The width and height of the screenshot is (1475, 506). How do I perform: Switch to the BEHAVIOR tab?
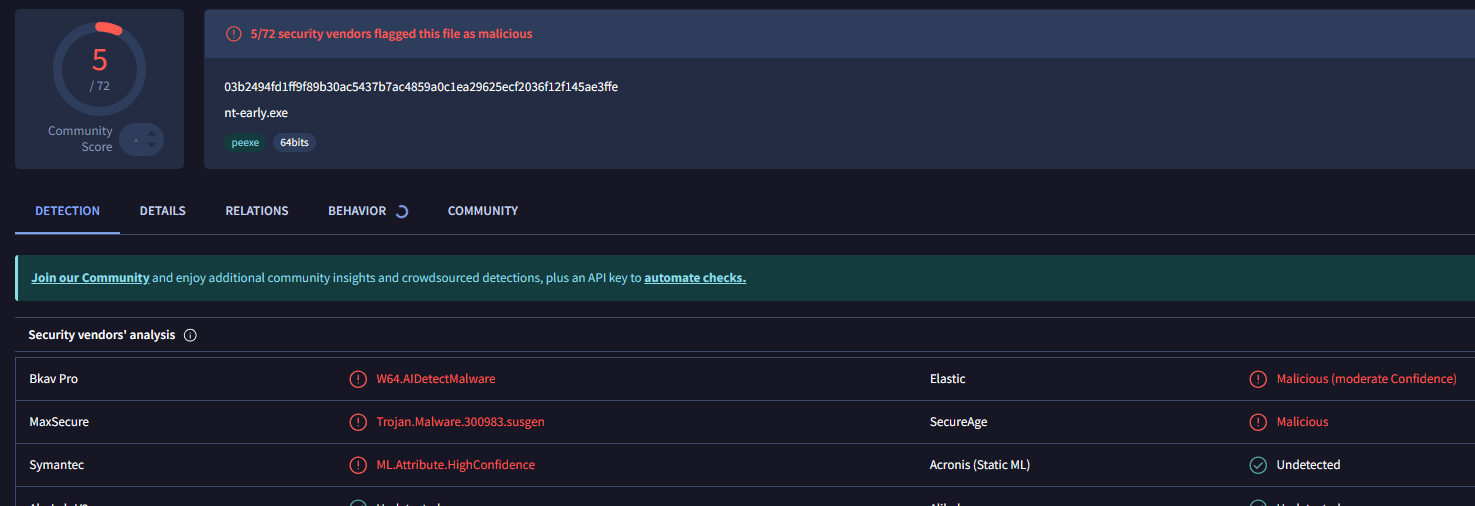(357, 211)
